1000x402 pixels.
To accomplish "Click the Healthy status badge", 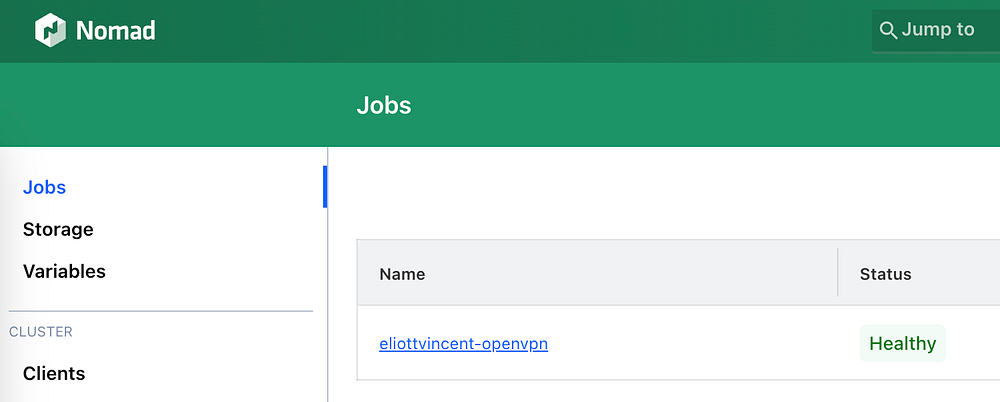I will click(x=902, y=344).
